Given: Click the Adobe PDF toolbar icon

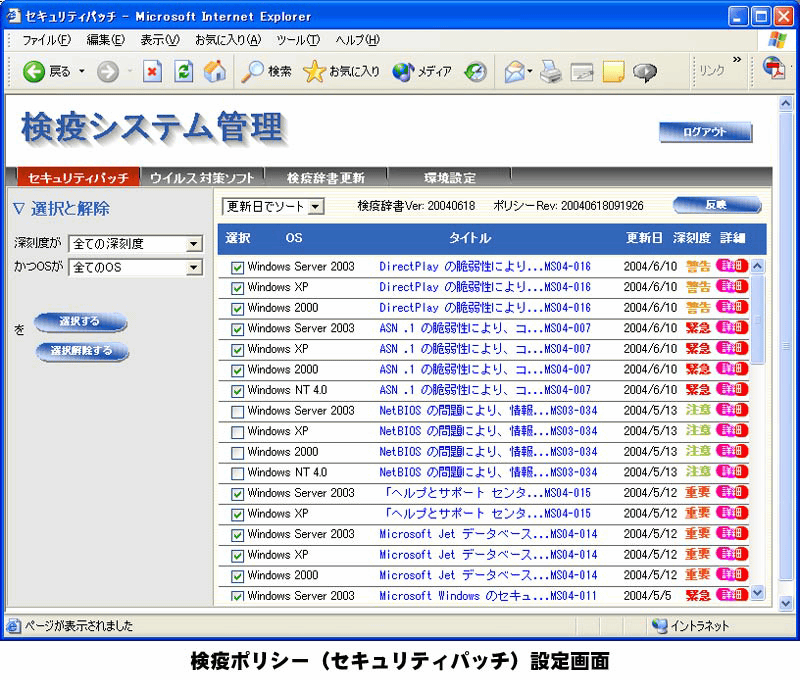Looking at the screenshot, I should click(774, 67).
